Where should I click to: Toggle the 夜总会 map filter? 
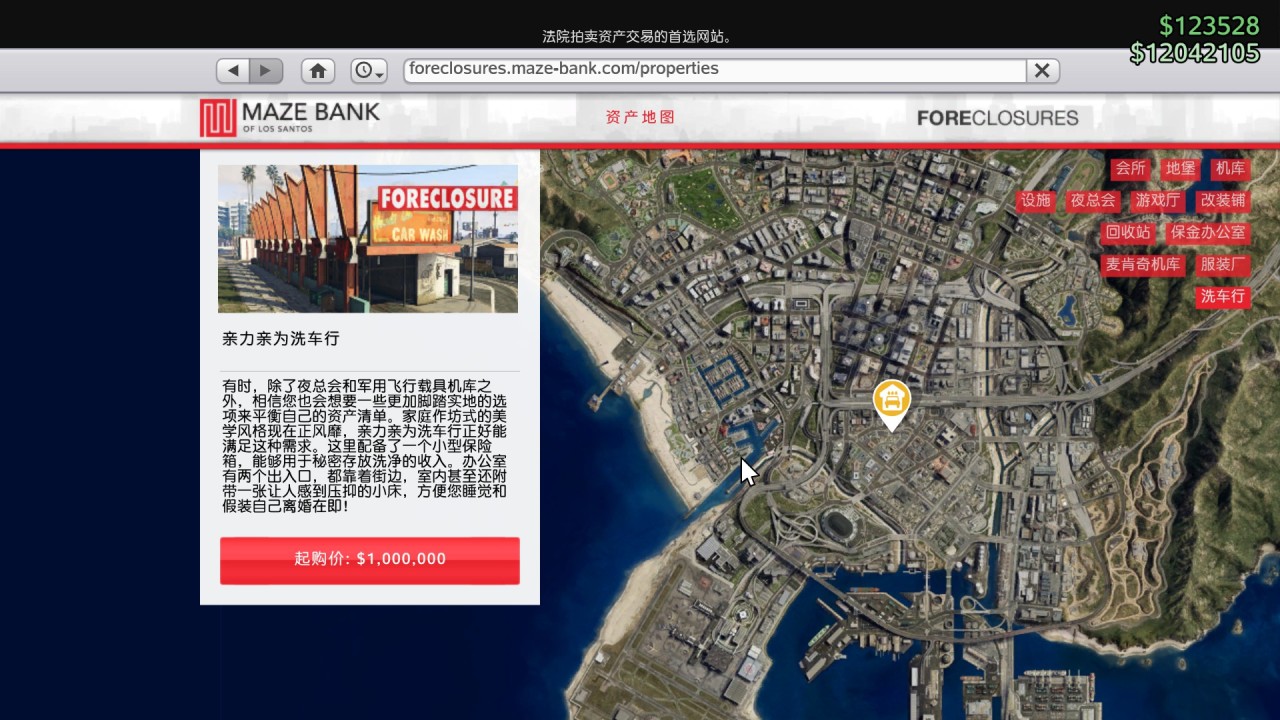pyautogui.click(x=1093, y=201)
